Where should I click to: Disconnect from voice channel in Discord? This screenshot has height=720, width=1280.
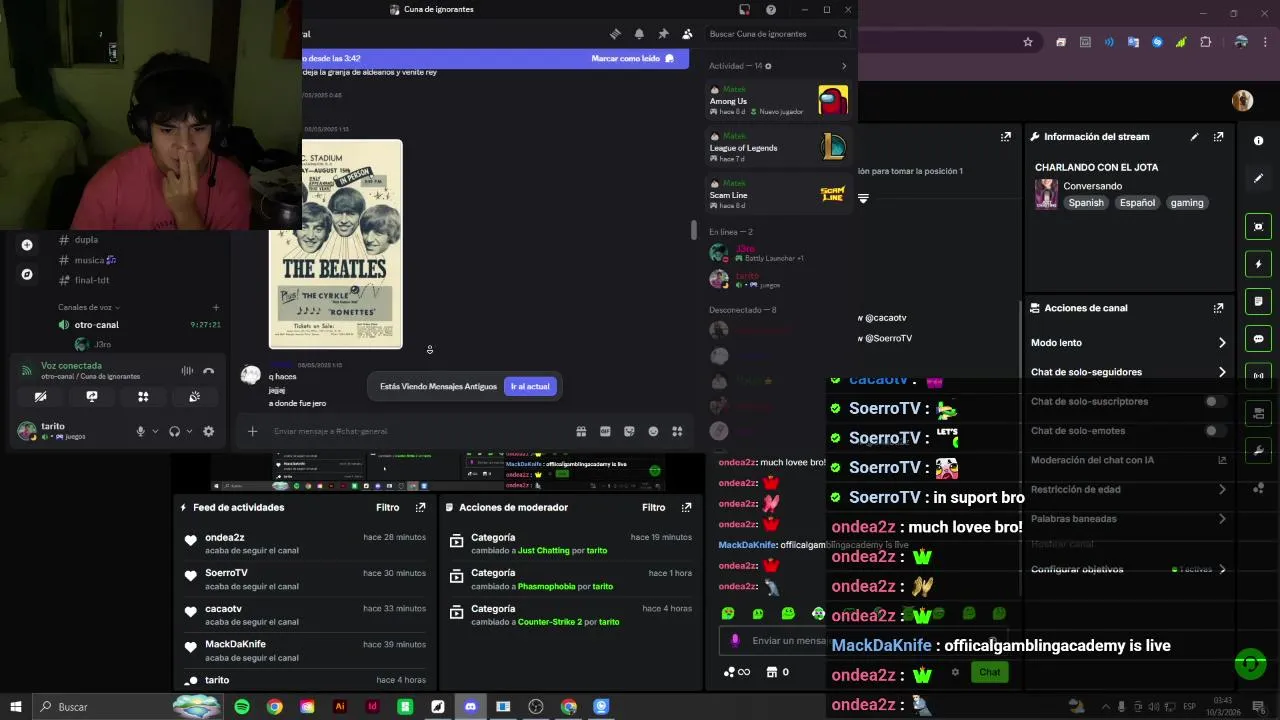pyautogui.click(x=208, y=371)
